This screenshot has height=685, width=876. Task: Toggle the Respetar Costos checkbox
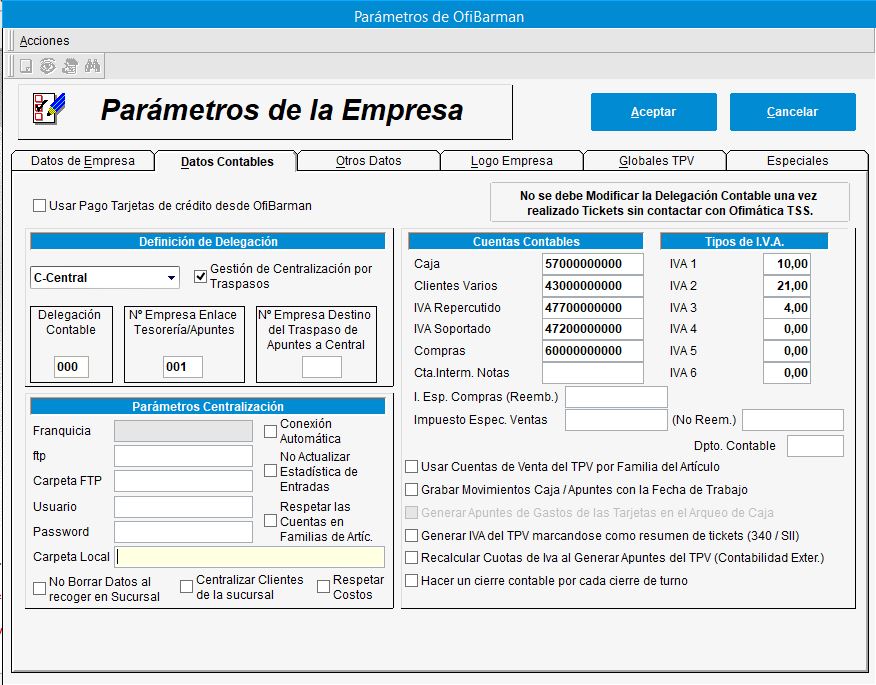323,587
